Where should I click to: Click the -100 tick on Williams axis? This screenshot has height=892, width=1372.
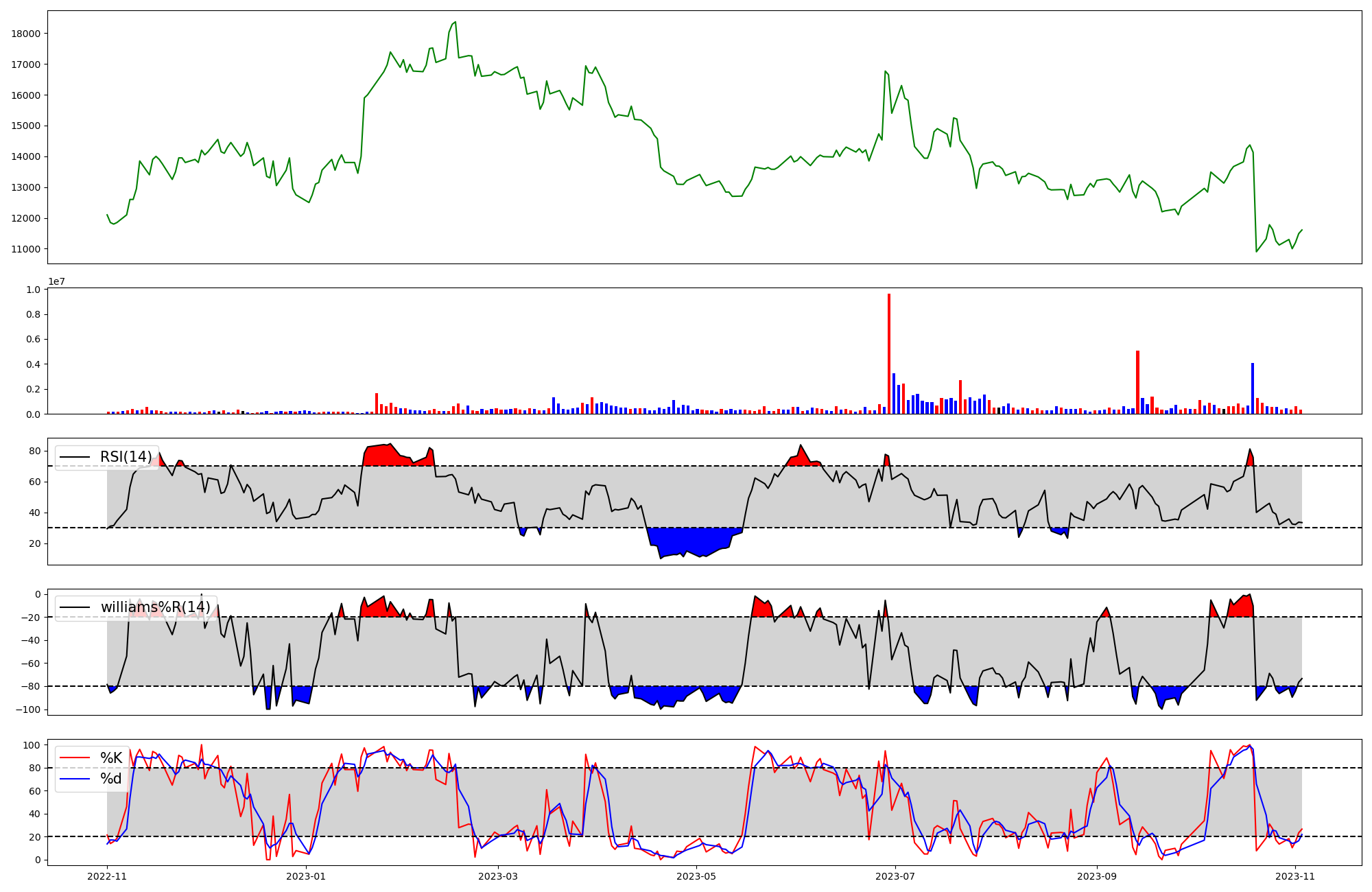pos(29,709)
